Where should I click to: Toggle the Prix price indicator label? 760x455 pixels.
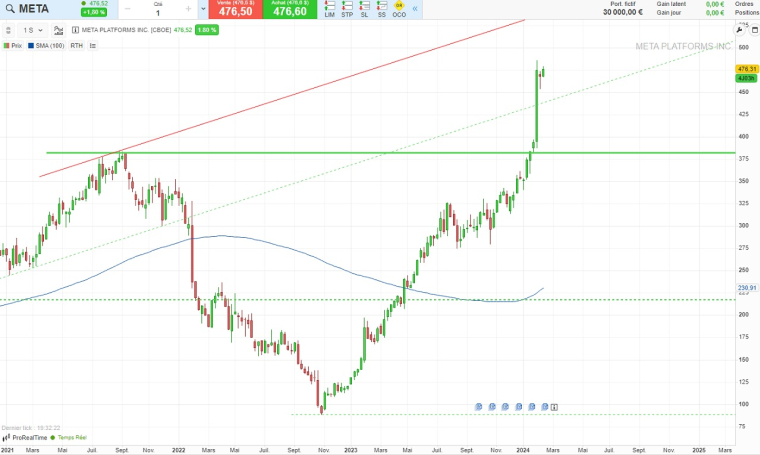(x=13, y=46)
